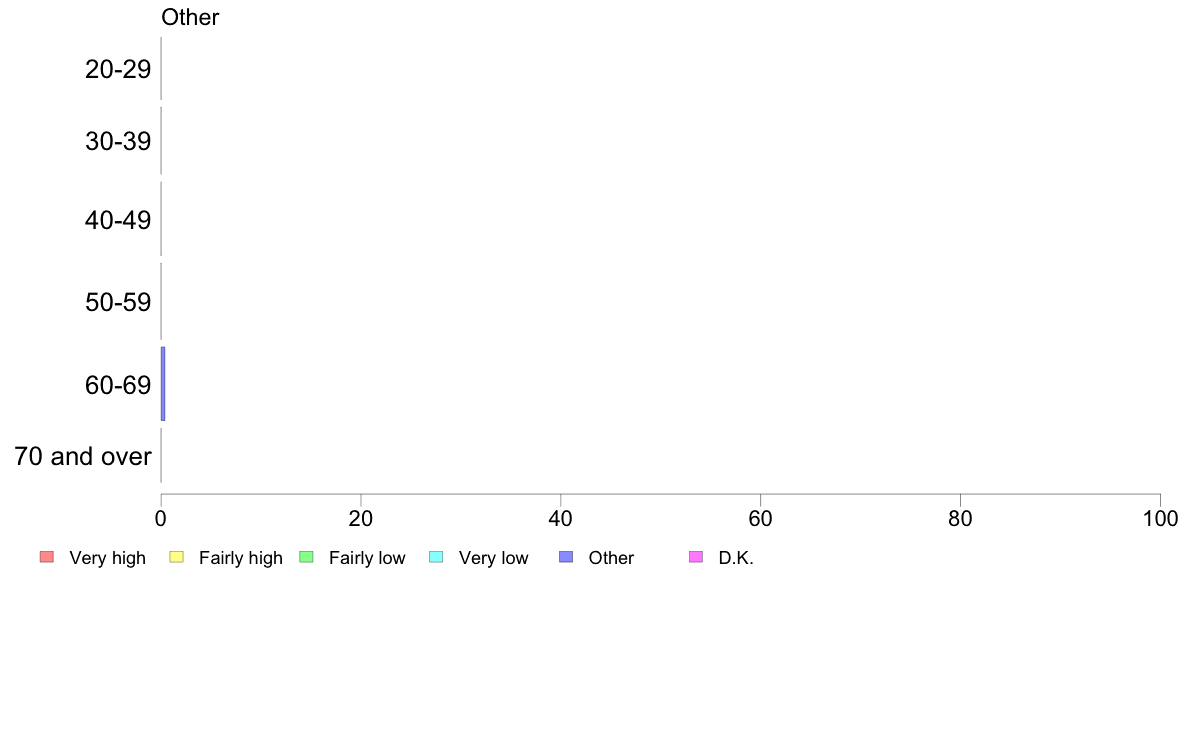Image resolution: width=1188 pixels, height=736 pixels.
Task: Click the 20-29 age group label
Action: pos(118,70)
